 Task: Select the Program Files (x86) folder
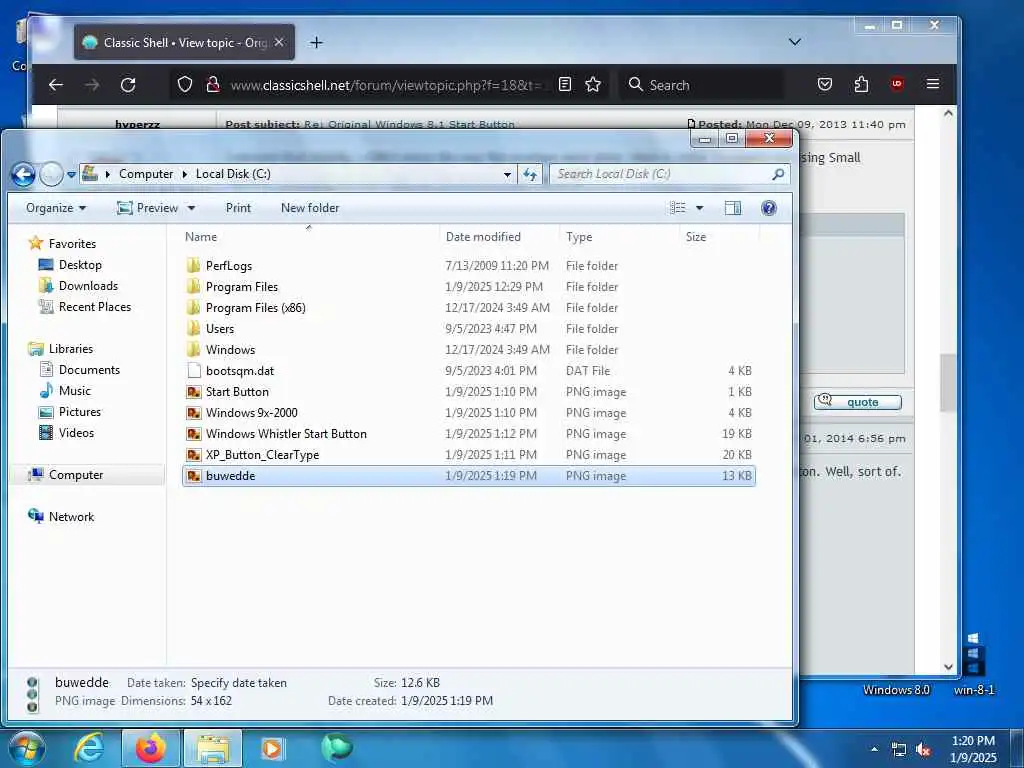pos(255,308)
